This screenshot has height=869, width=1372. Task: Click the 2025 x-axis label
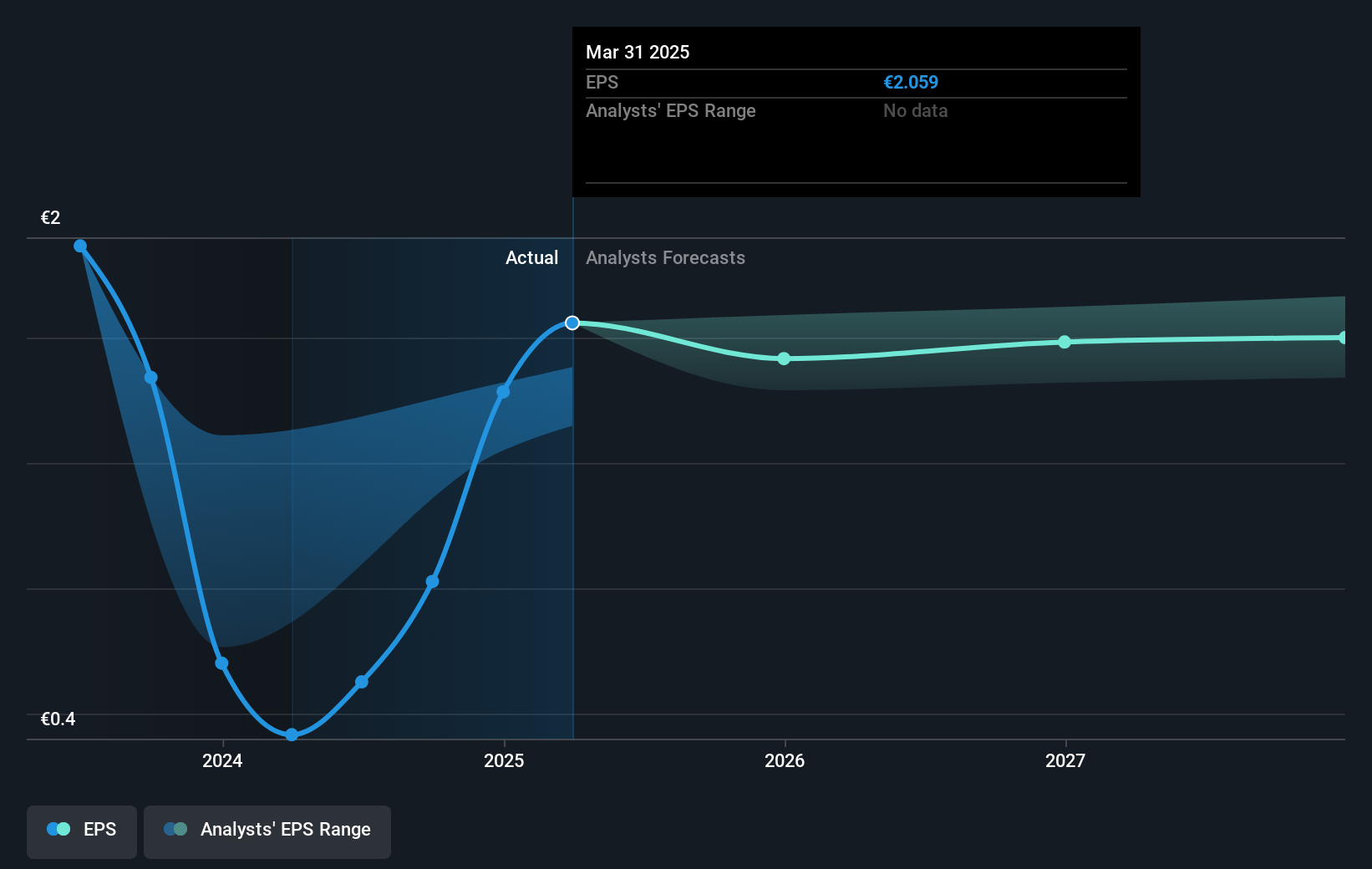click(504, 760)
